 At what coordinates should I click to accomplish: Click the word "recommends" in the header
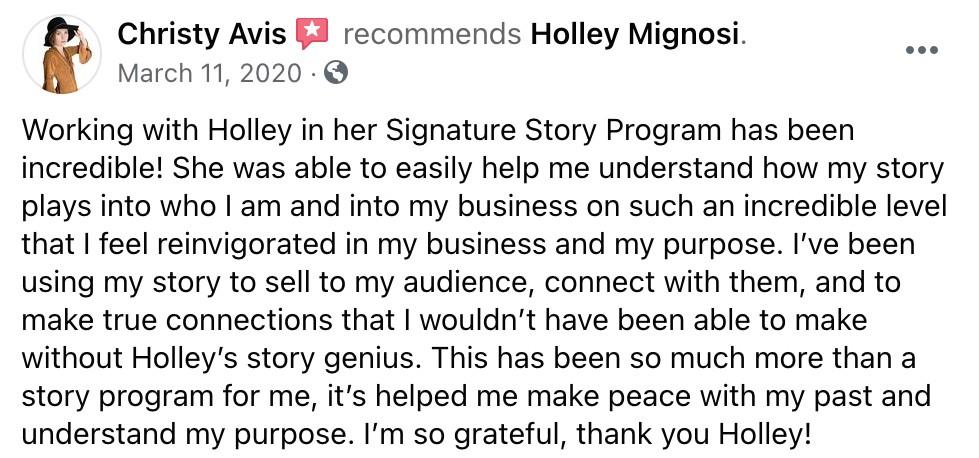tap(431, 36)
